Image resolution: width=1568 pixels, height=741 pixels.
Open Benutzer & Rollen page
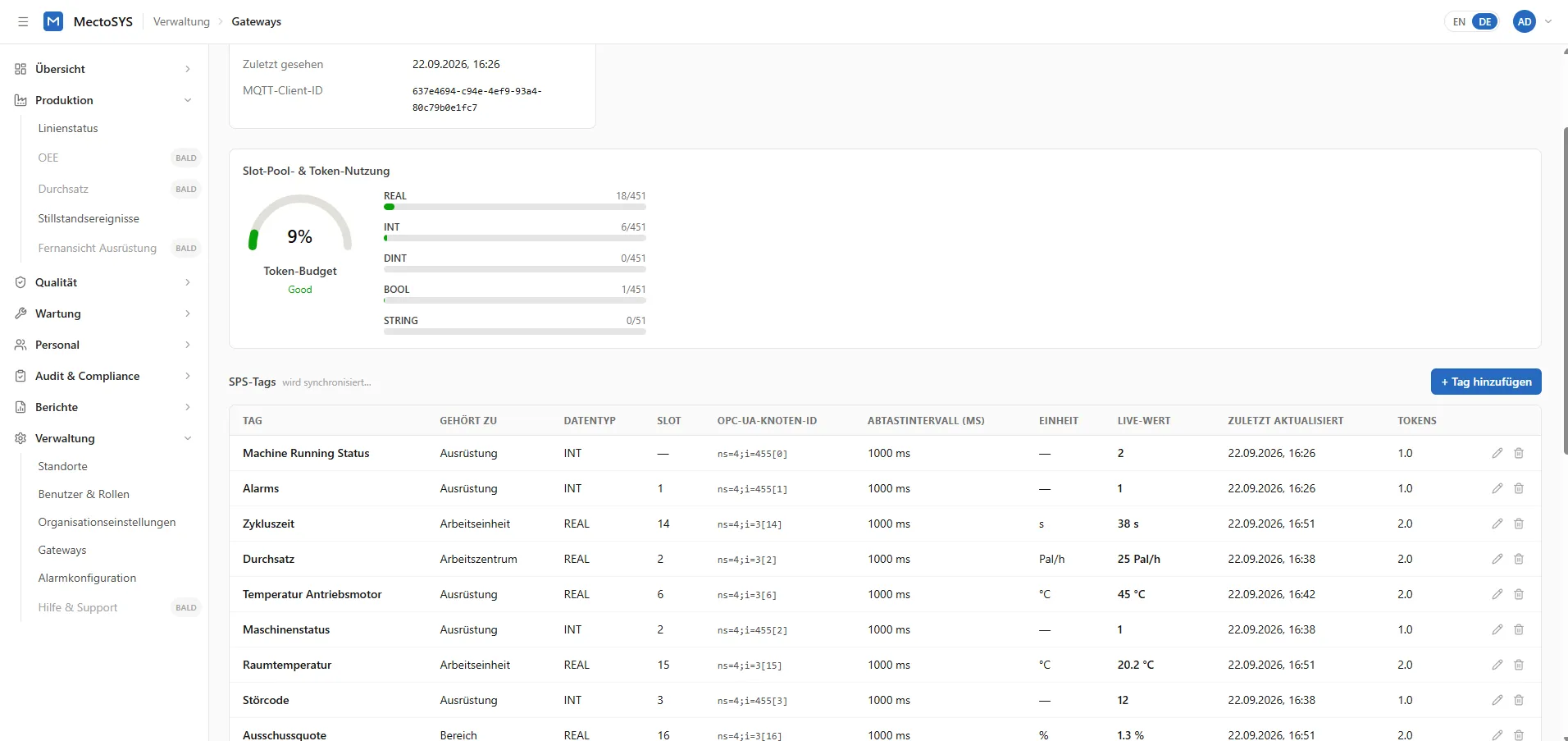pyautogui.click(x=84, y=494)
